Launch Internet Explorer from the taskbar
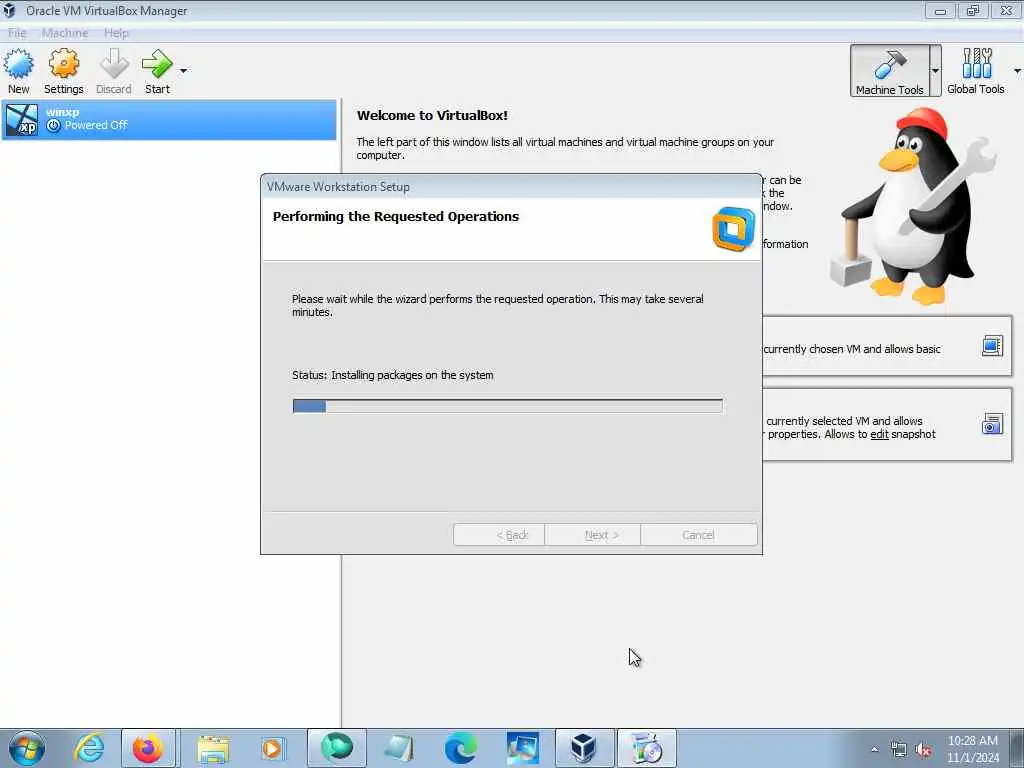 [89, 748]
